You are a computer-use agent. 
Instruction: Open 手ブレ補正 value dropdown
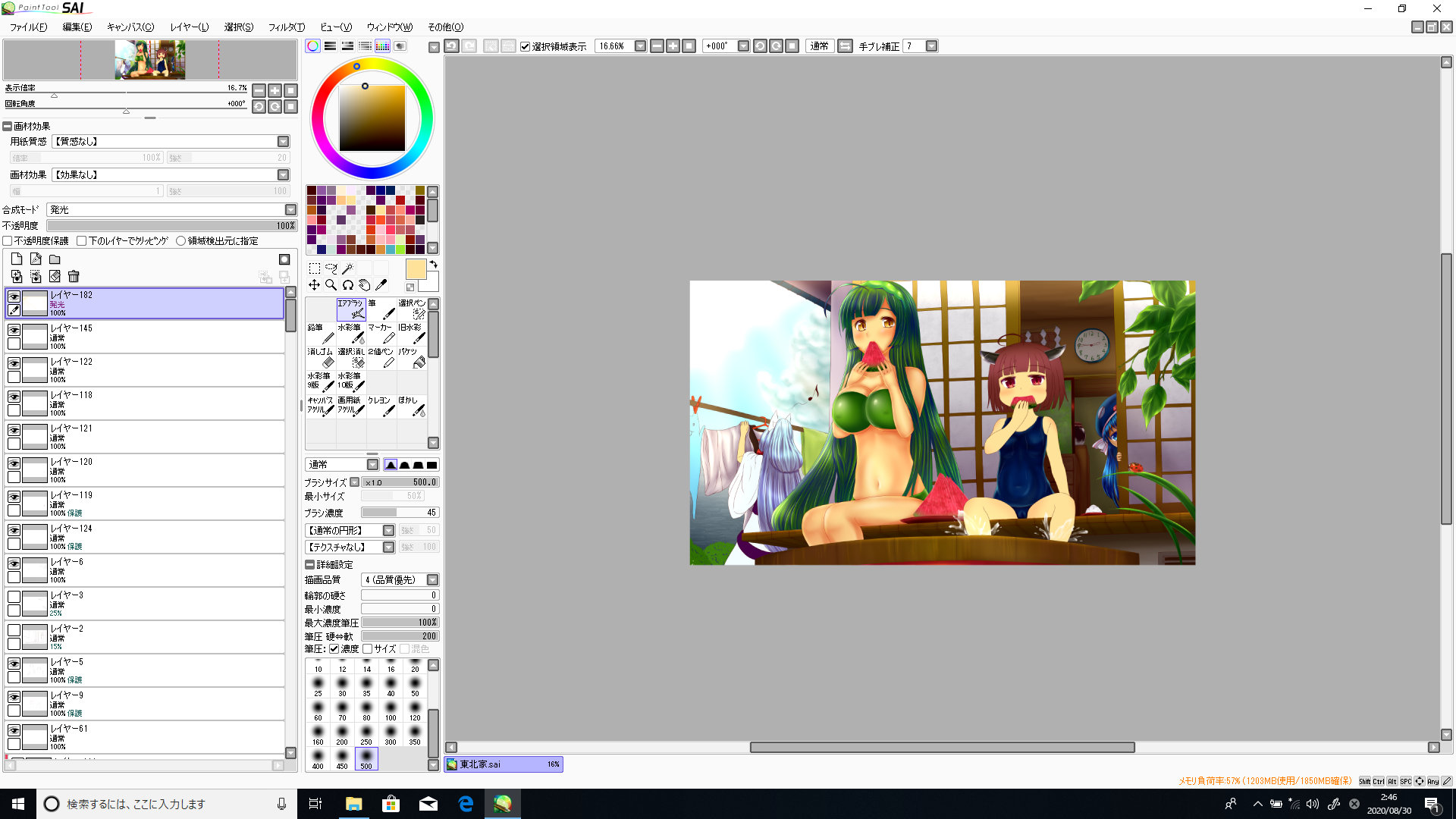[931, 46]
